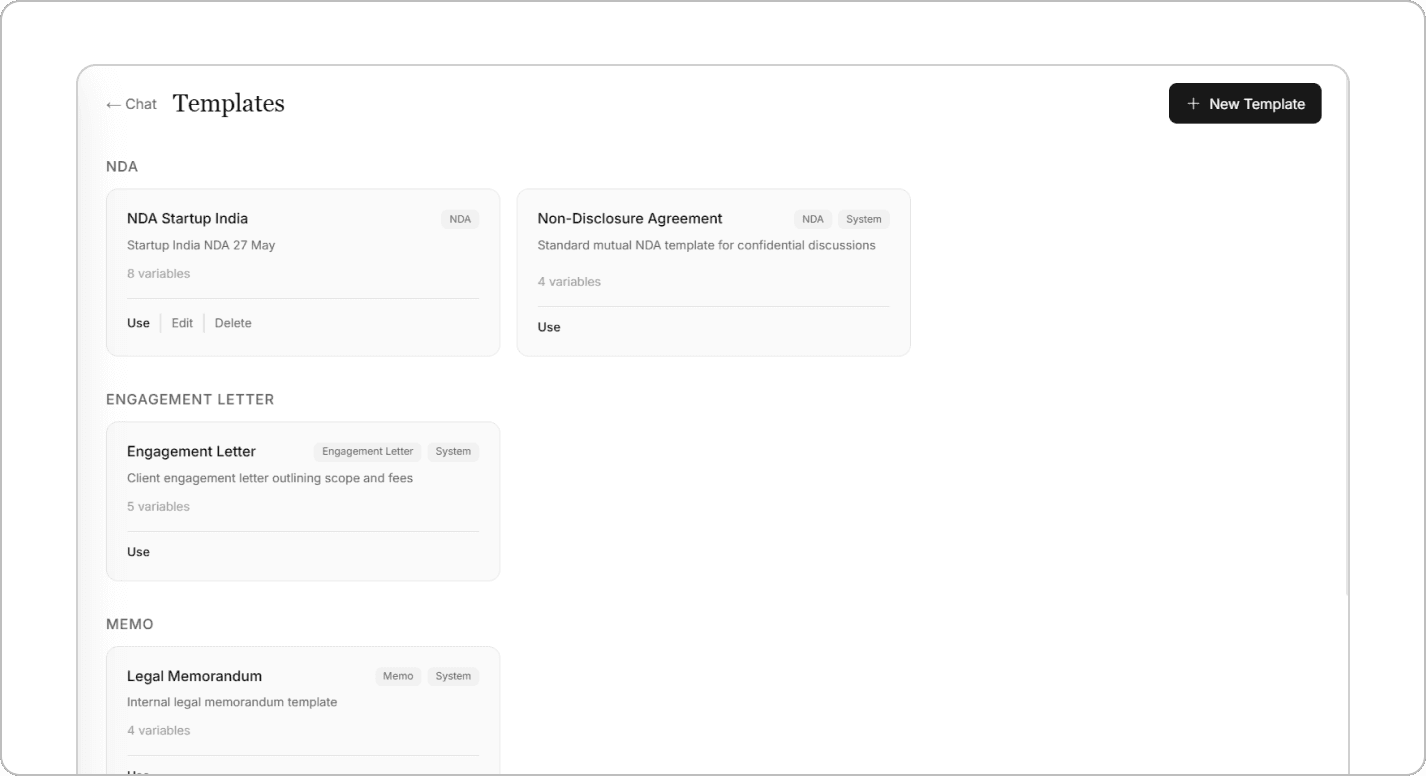This screenshot has height=776, width=1426.
Task: Select the Engagement Letter card title
Action: coord(191,452)
